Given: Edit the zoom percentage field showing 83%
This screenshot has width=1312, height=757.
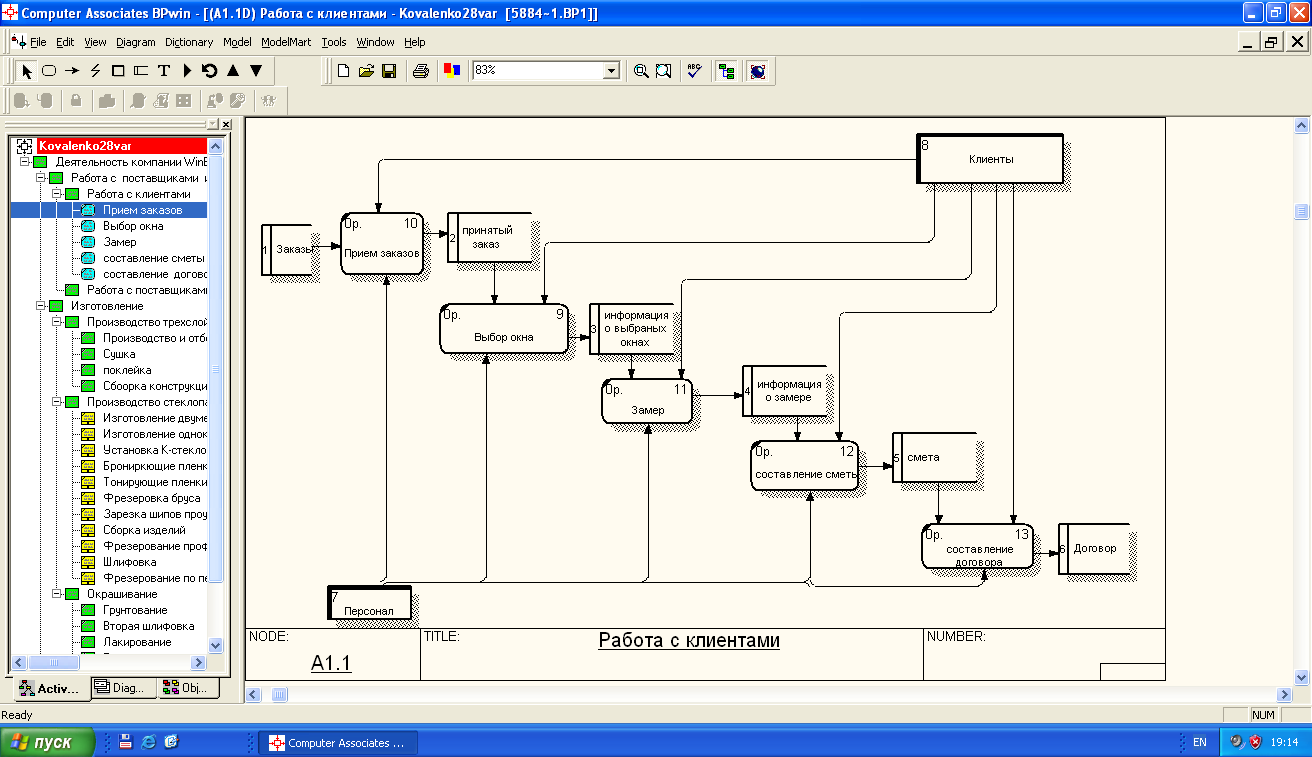Looking at the screenshot, I should [x=537, y=71].
